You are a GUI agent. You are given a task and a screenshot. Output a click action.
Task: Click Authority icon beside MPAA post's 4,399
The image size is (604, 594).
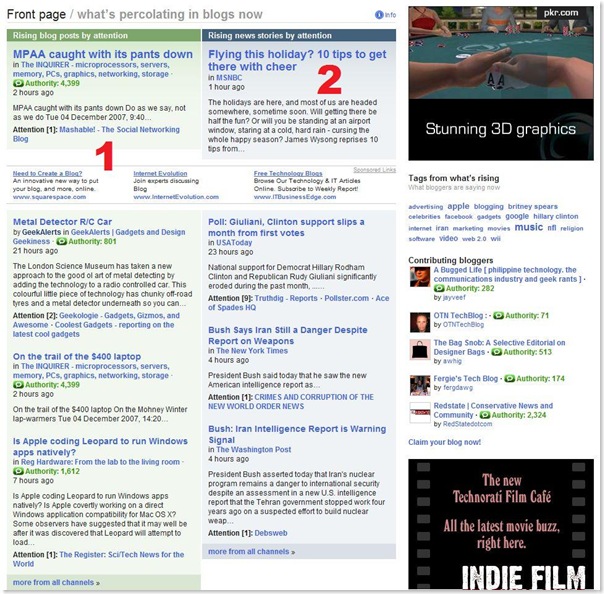[x=18, y=83]
